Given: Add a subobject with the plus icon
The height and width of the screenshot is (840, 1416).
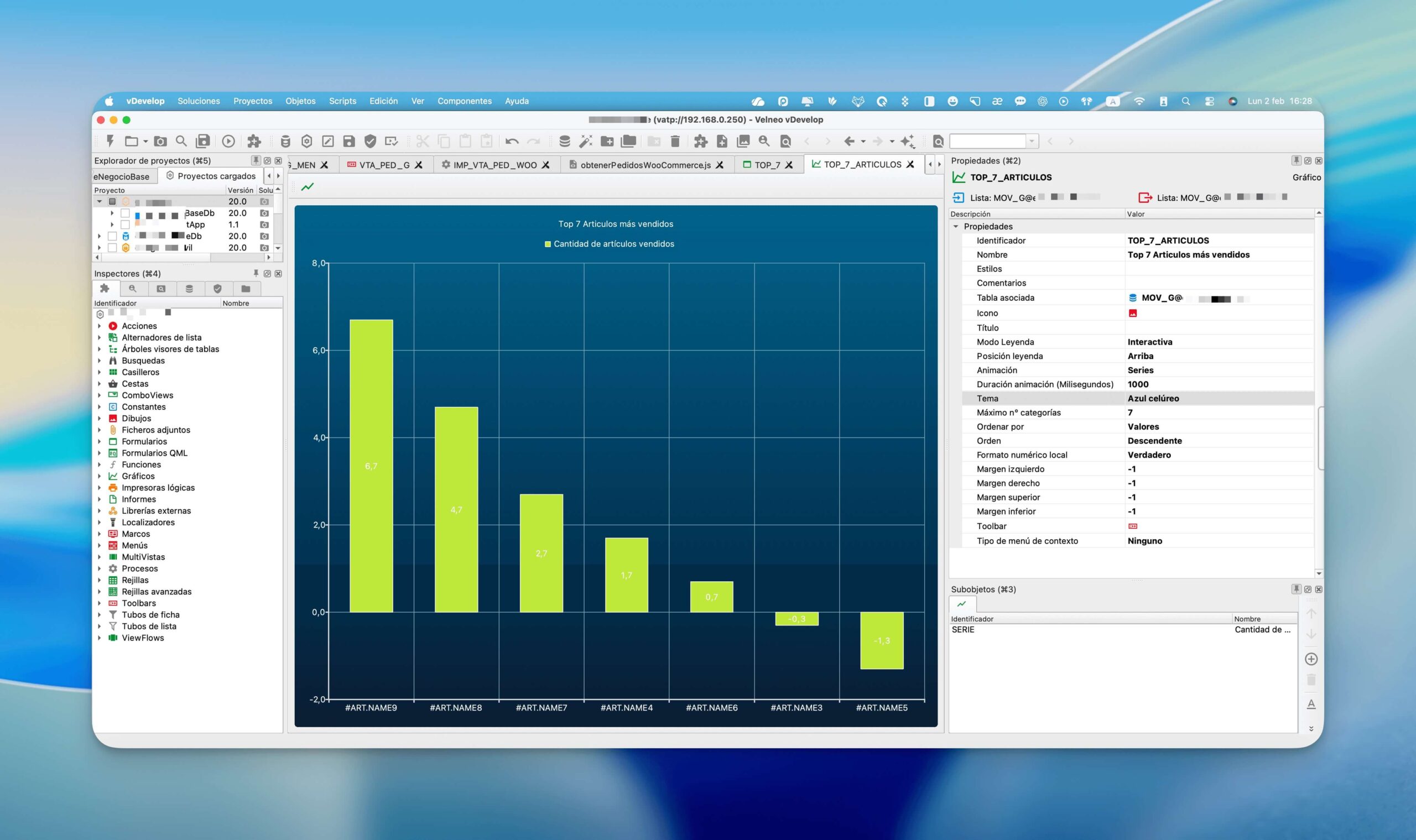Looking at the screenshot, I should click(x=1311, y=659).
